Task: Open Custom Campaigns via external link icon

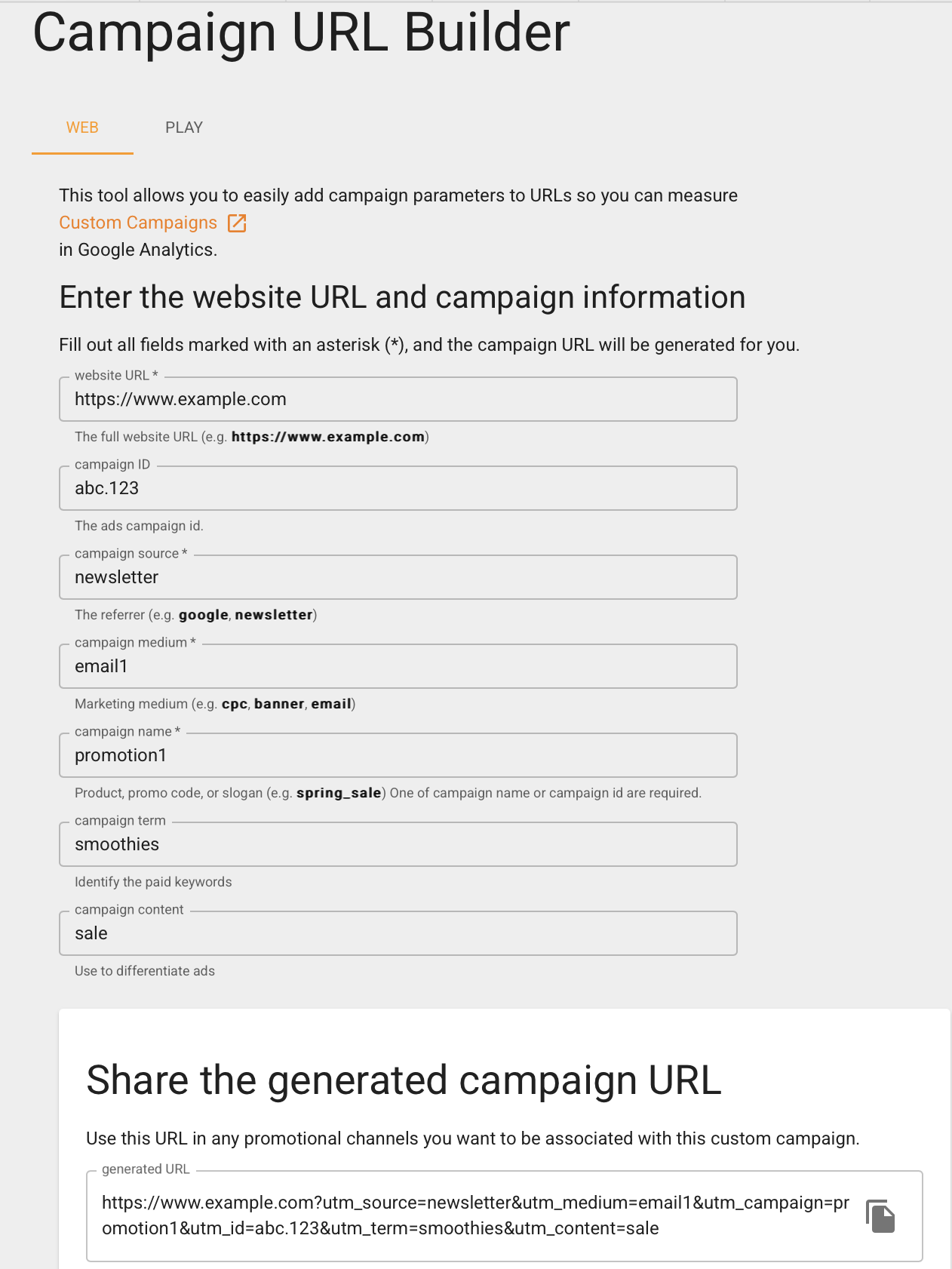Action: click(x=238, y=223)
